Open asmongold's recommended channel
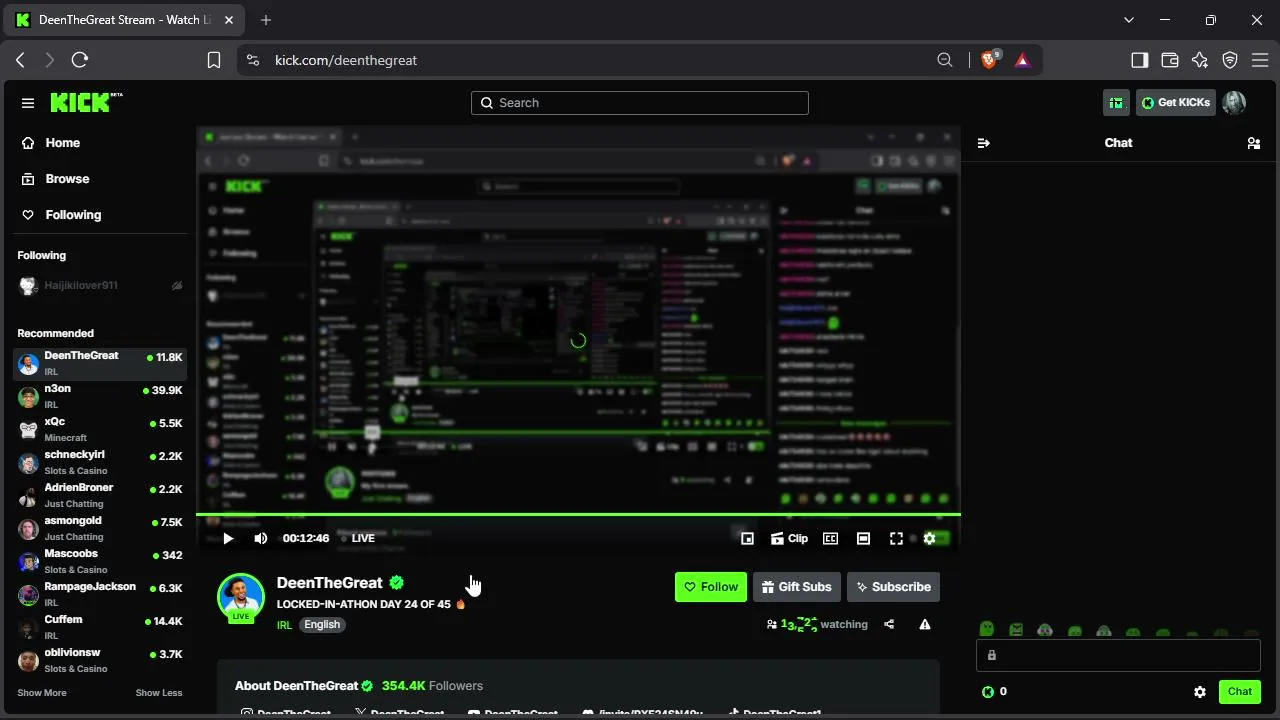Image resolution: width=1280 pixels, height=720 pixels. [100, 528]
